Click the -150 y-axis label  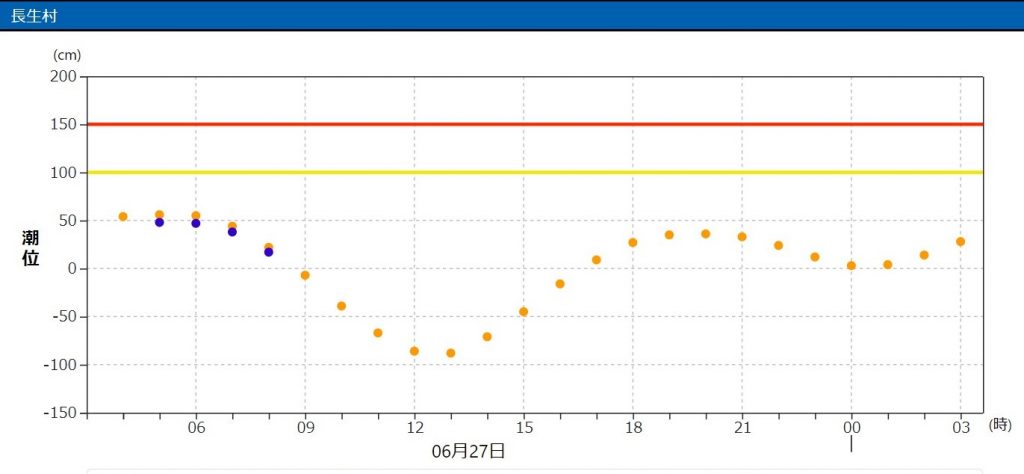point(61,413)
